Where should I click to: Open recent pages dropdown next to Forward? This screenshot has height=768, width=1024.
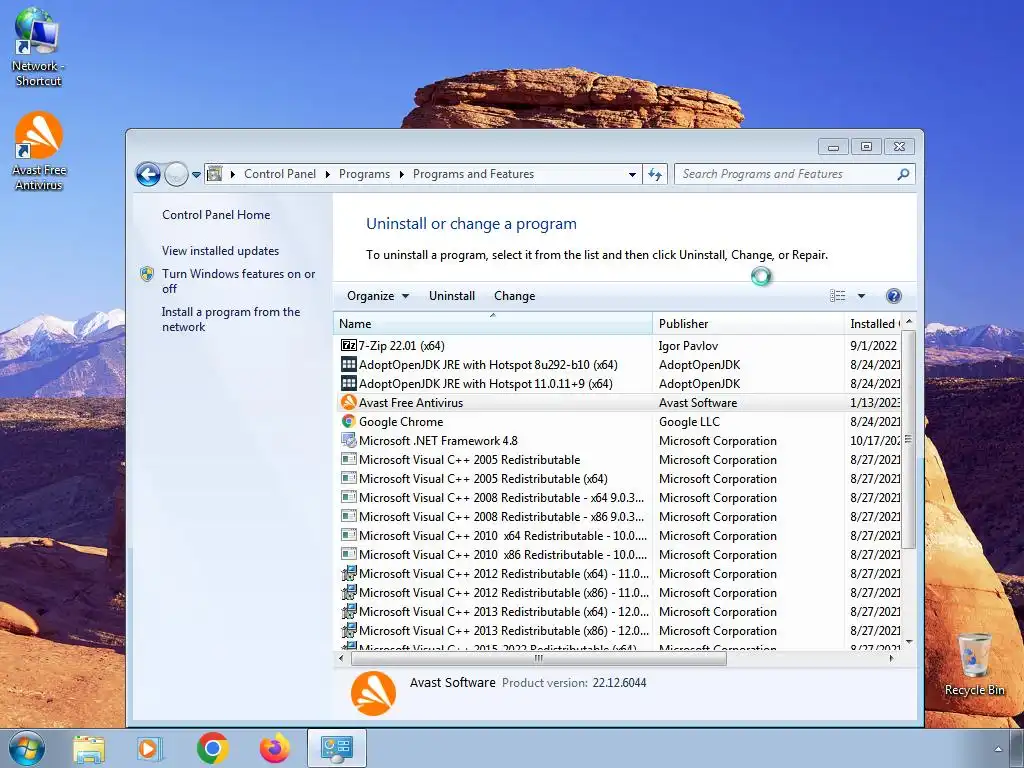point(196,174)
